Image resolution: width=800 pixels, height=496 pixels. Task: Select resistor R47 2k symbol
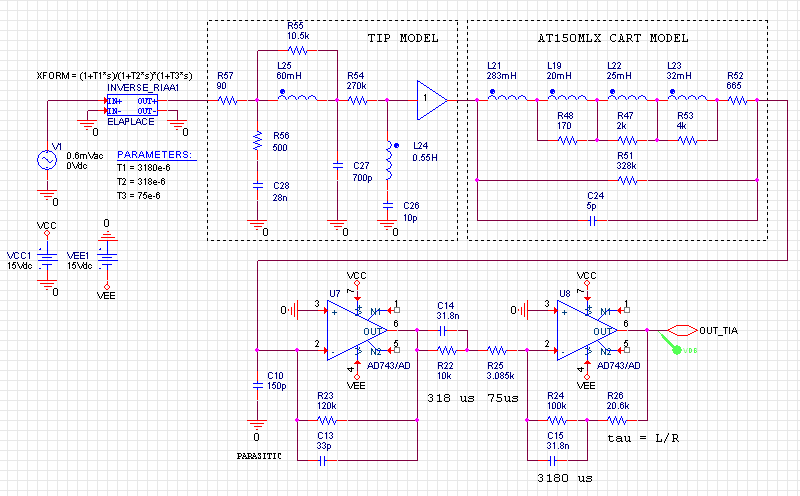(x=627, y=140)
